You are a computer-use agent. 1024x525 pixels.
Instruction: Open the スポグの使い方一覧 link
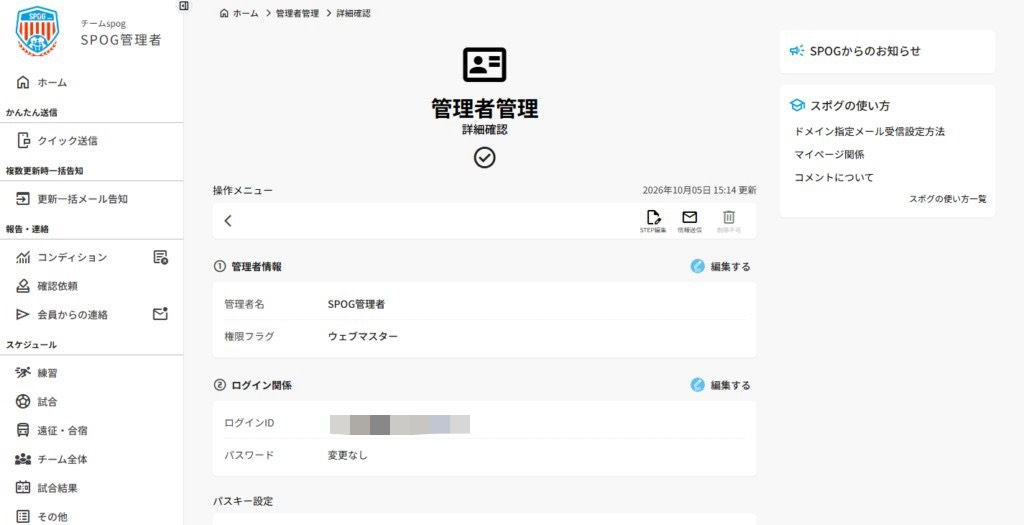(948, 199)
